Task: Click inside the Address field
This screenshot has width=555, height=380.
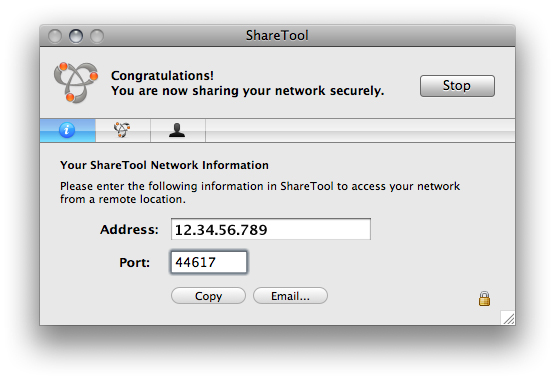Action: (271, 229)
